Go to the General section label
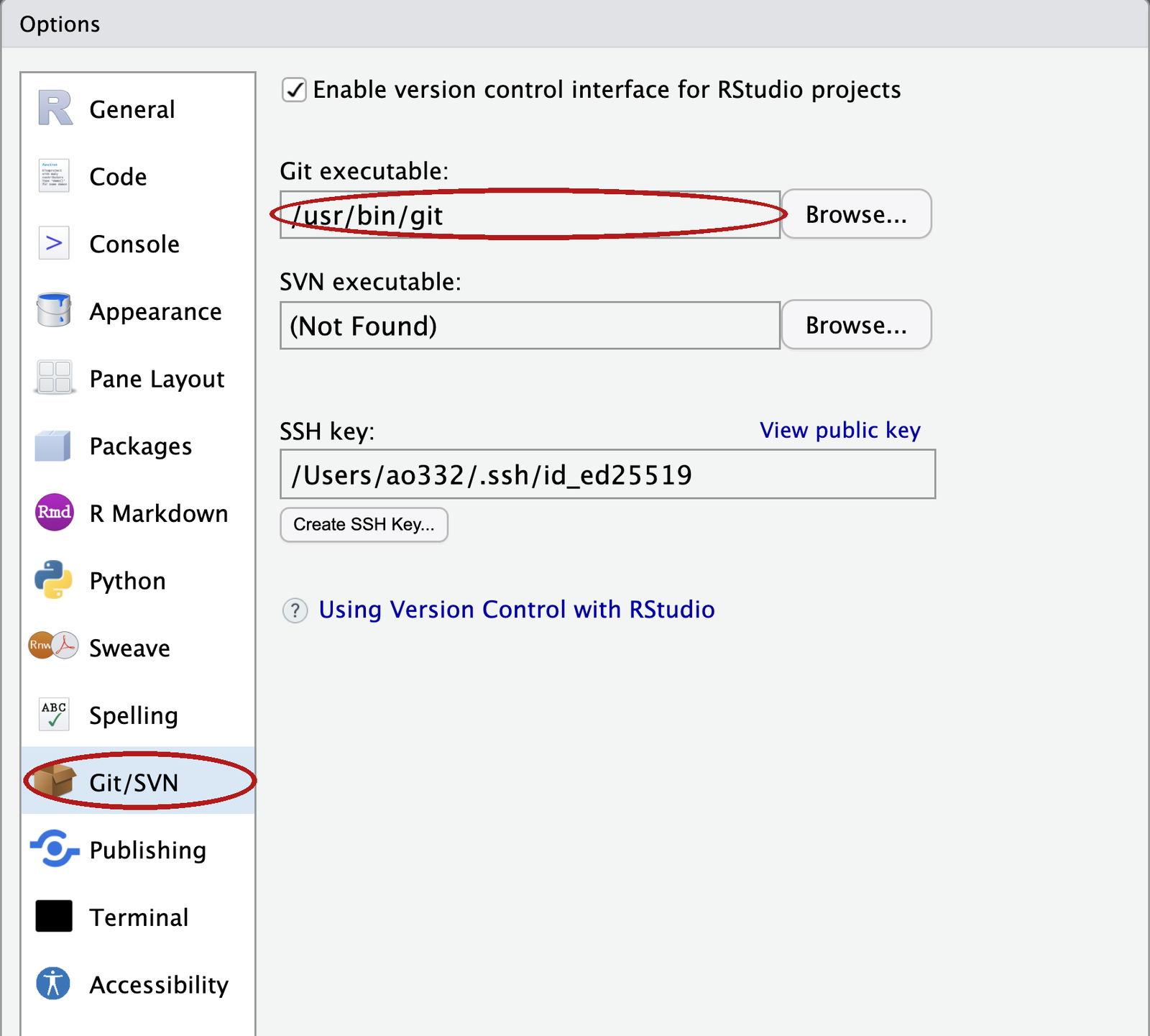The image size is (1150, 1036). tap(132, 109)
